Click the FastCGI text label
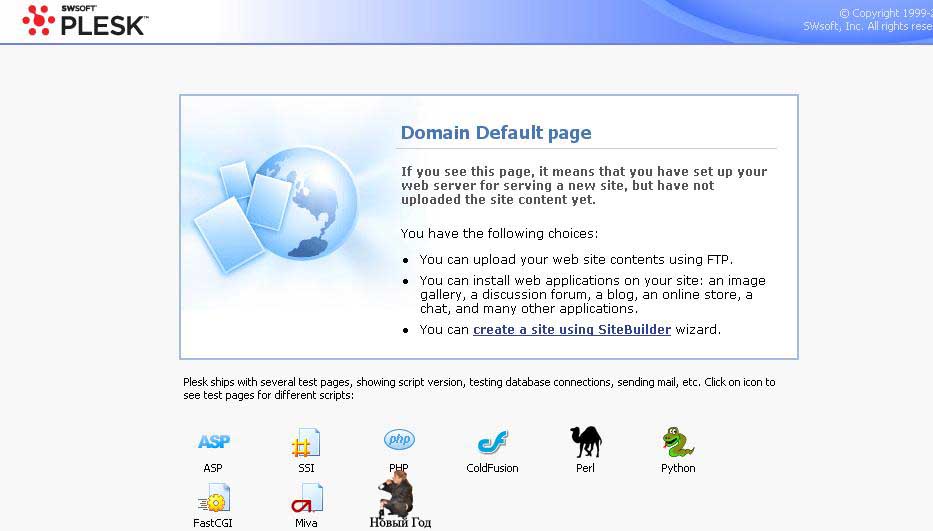Viewport: 933px width, 531px height. (x=212, y=523)
